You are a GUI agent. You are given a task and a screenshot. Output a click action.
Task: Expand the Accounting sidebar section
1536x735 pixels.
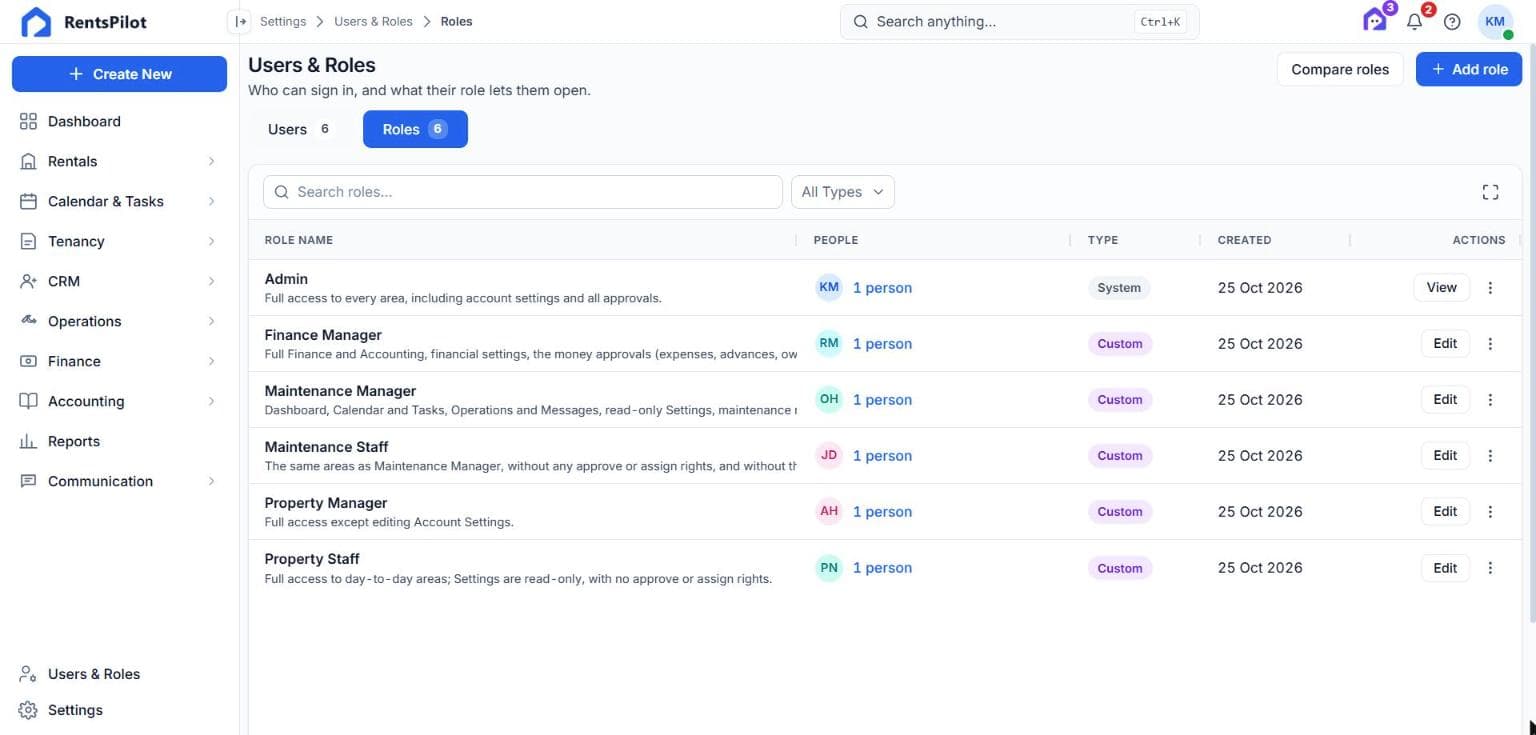pos(119,401)
